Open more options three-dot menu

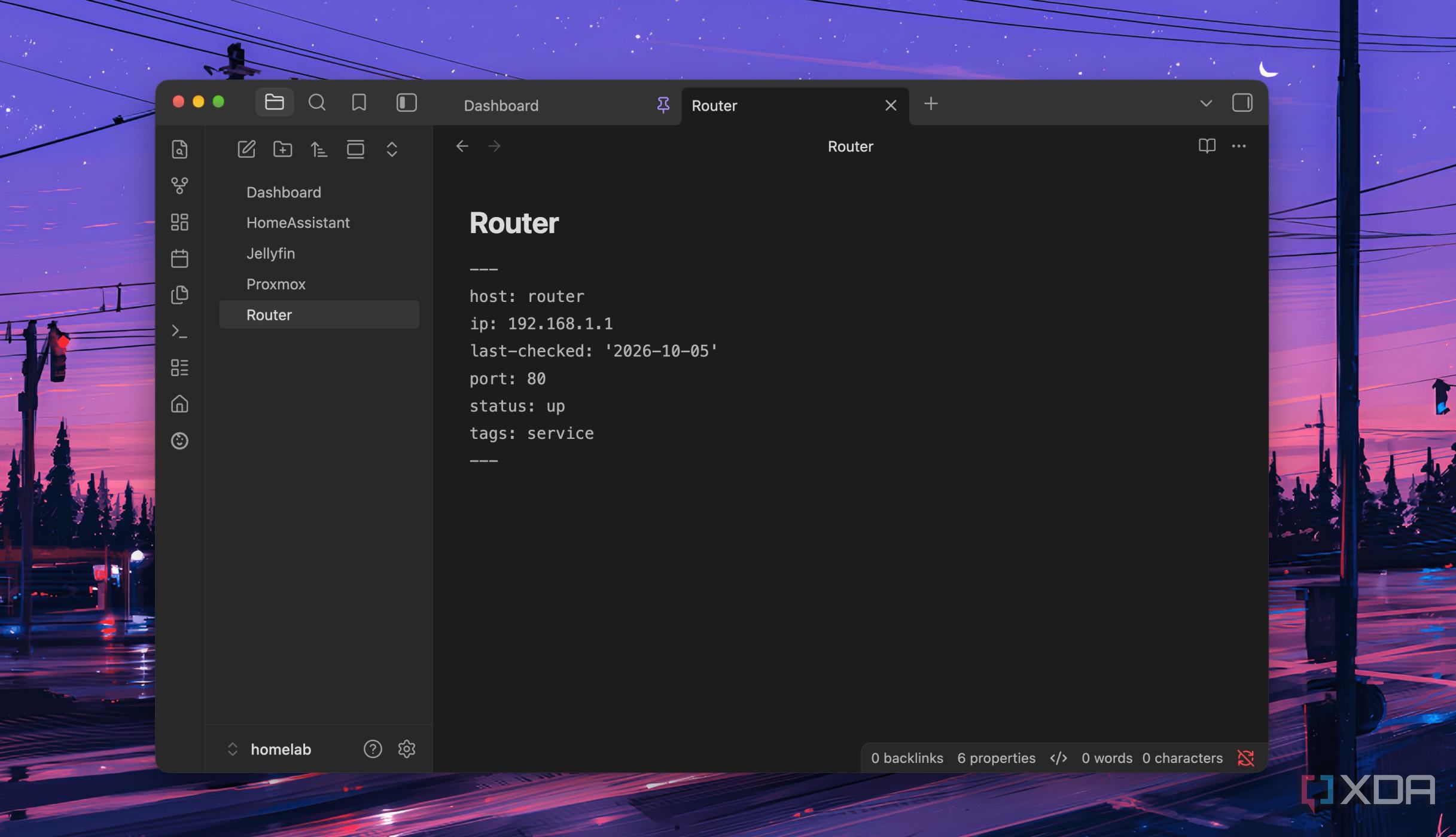(1238, 146)
